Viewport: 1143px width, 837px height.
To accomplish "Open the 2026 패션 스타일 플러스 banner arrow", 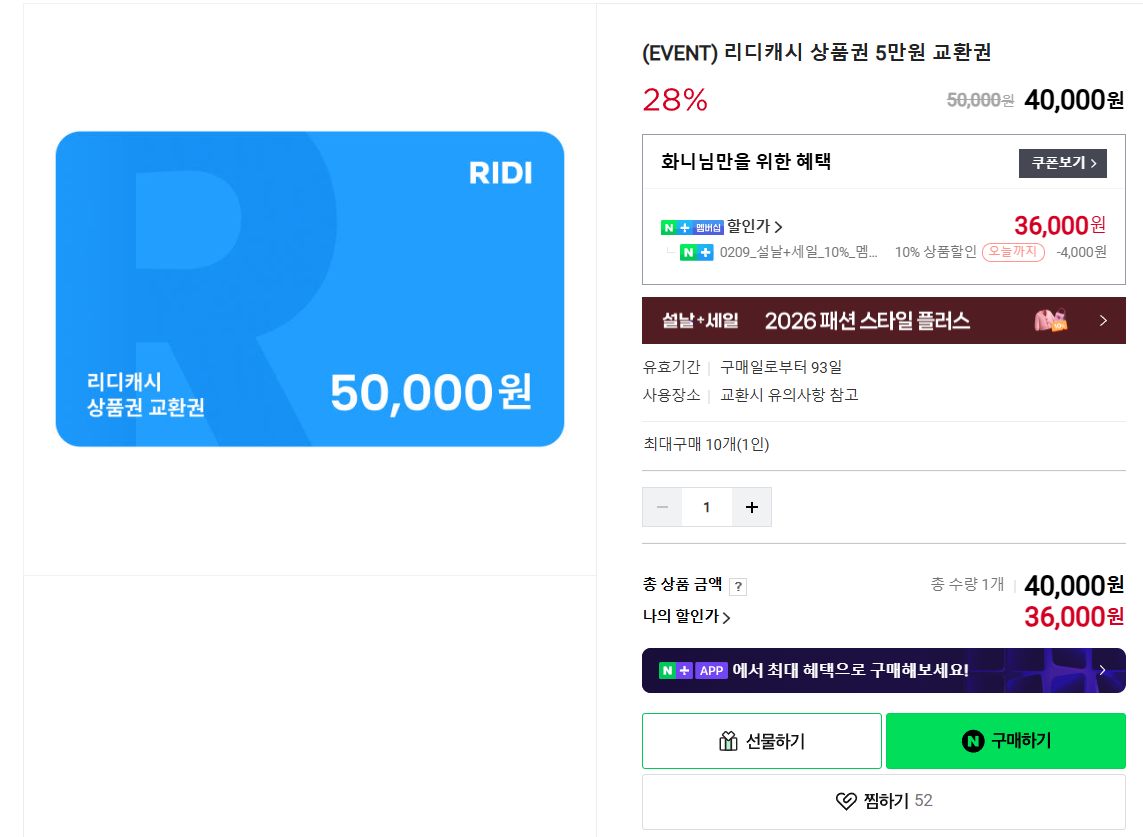I will 1103,321.
